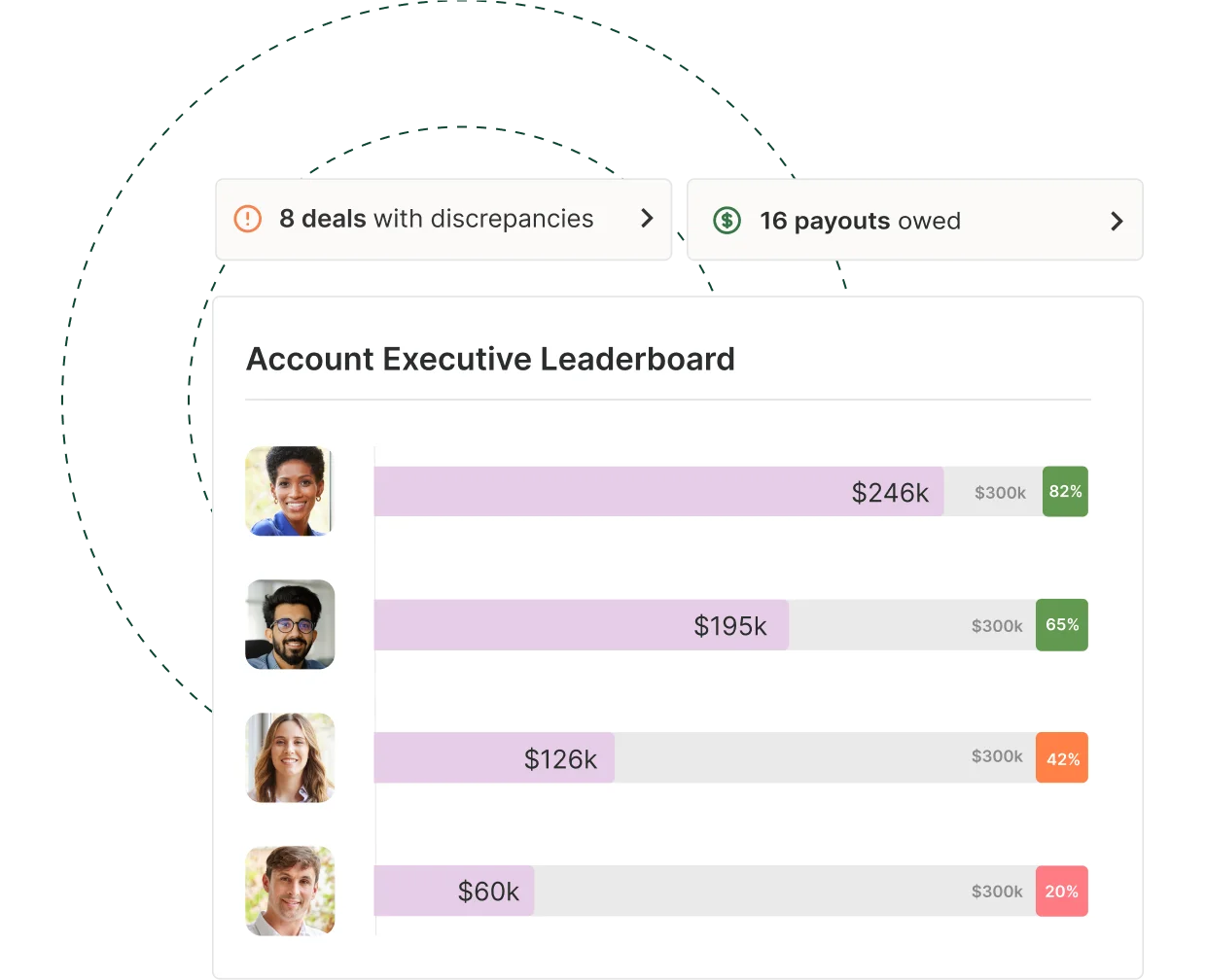
Task: Select the third-ranked woman's avatar photo
Action: (290, 757)
